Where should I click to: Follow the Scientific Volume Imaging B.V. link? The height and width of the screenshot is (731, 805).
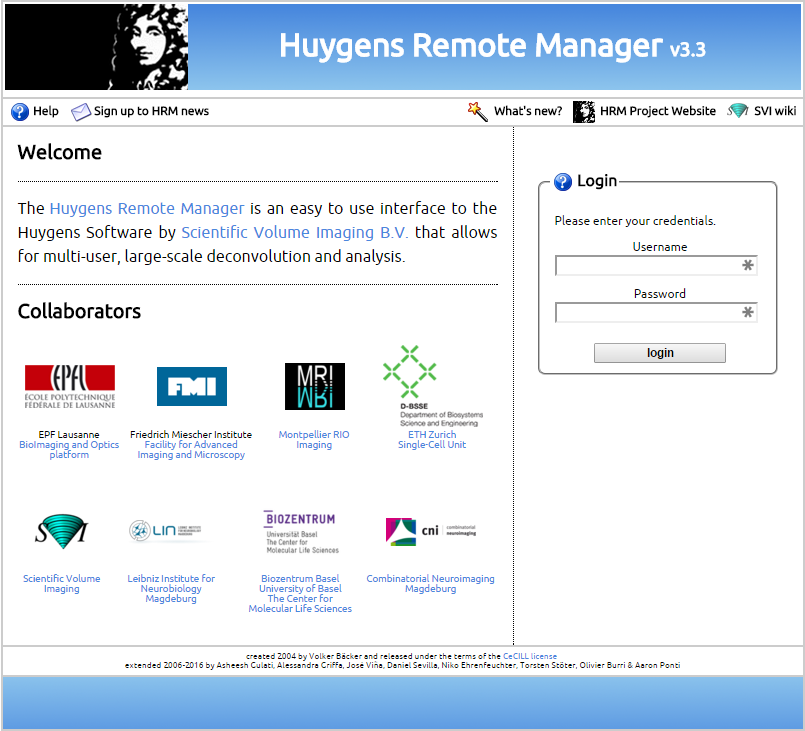coord(295,233)
